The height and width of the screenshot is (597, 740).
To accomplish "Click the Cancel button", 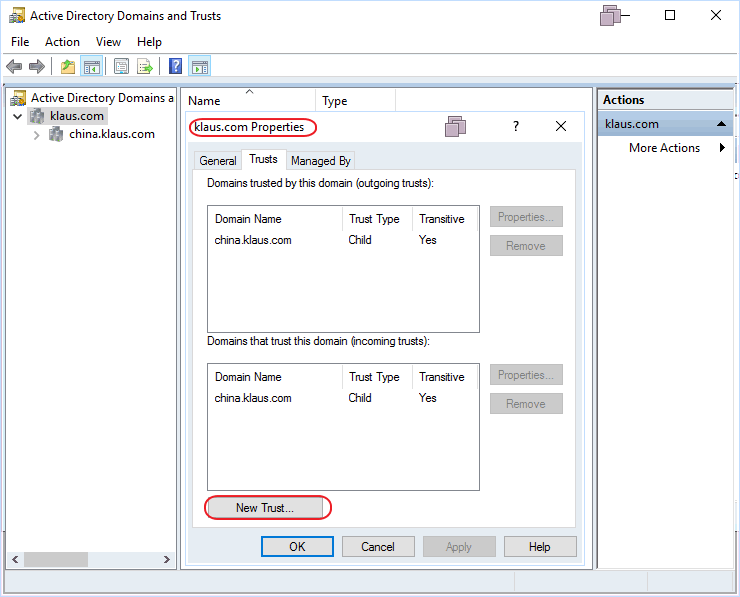I will (x=378, y=547).
